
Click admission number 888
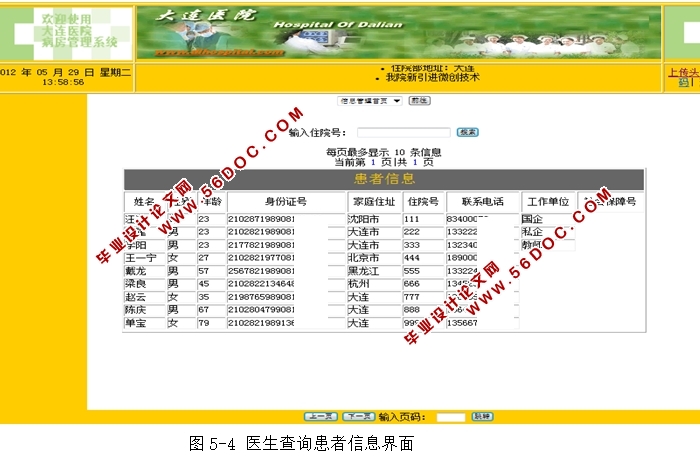(411, 309)
